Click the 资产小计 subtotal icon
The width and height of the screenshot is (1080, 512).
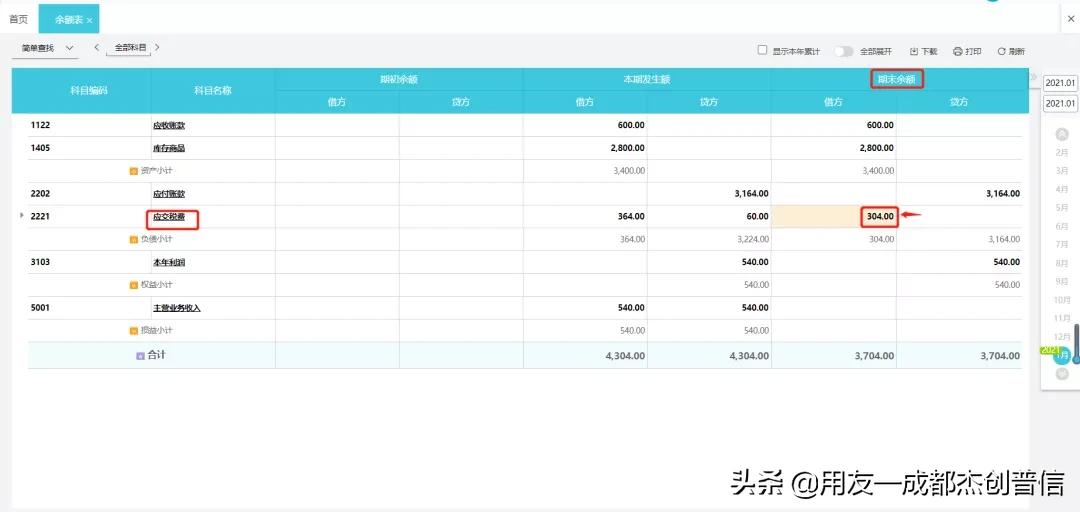(134, 171)
